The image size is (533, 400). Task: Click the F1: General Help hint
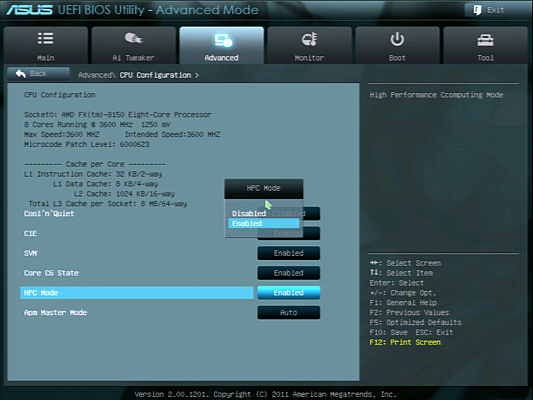tap(403, 303)
